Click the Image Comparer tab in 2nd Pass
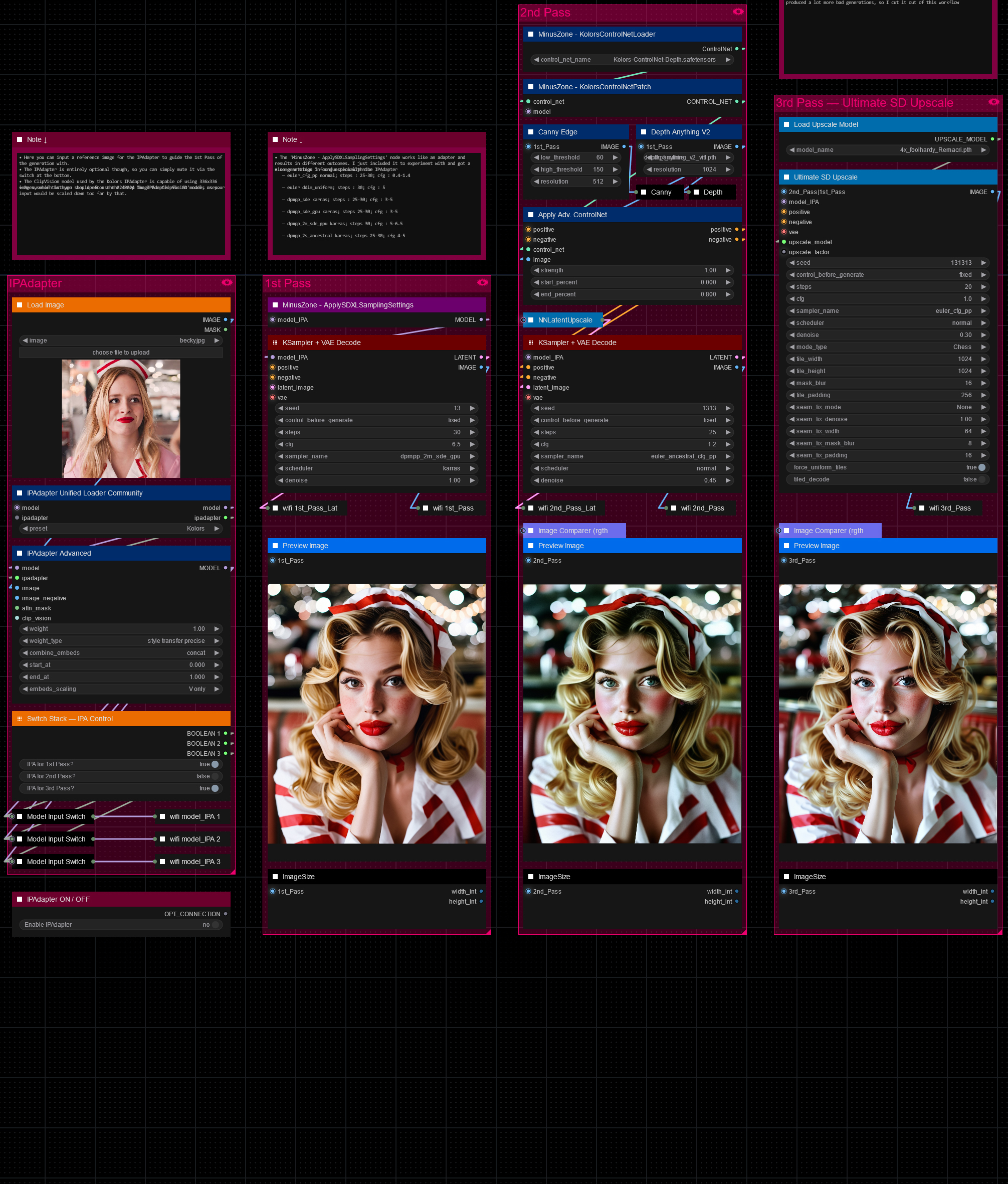The image size is (1008, 1184). 573,531
